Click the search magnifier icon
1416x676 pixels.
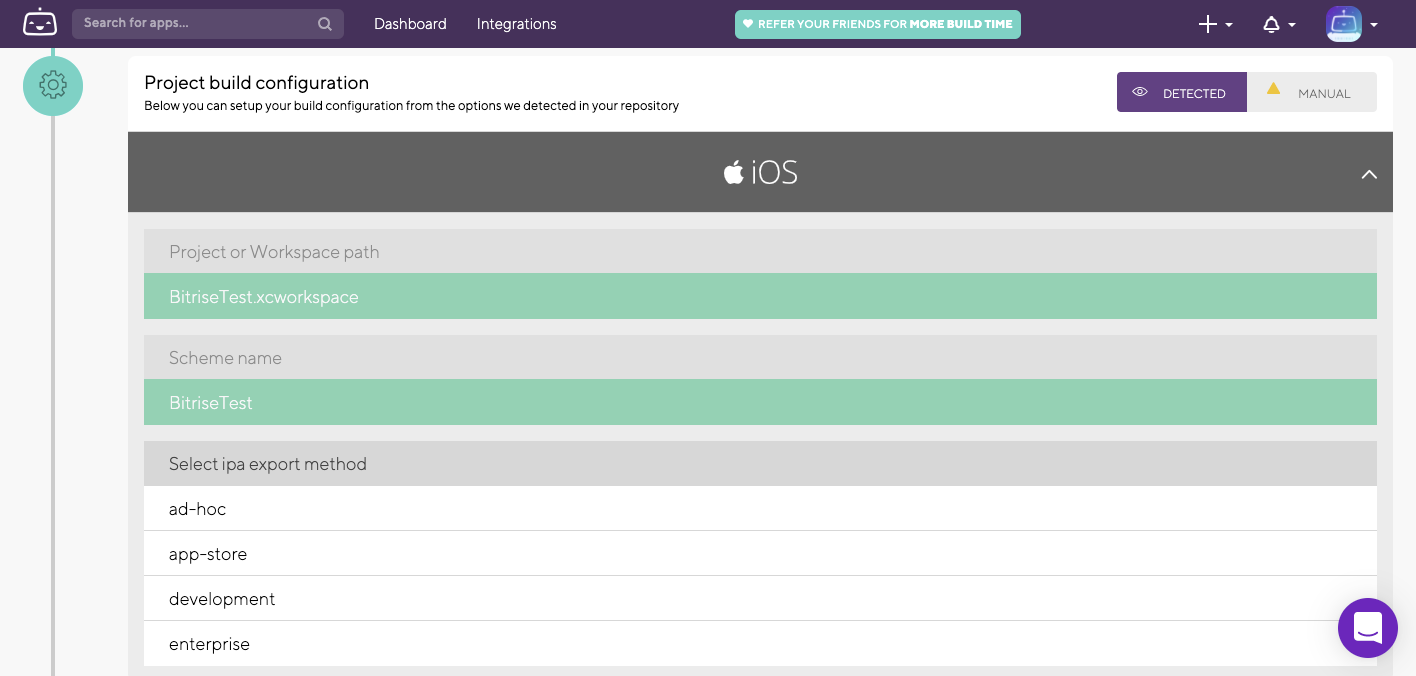point(325,24)
